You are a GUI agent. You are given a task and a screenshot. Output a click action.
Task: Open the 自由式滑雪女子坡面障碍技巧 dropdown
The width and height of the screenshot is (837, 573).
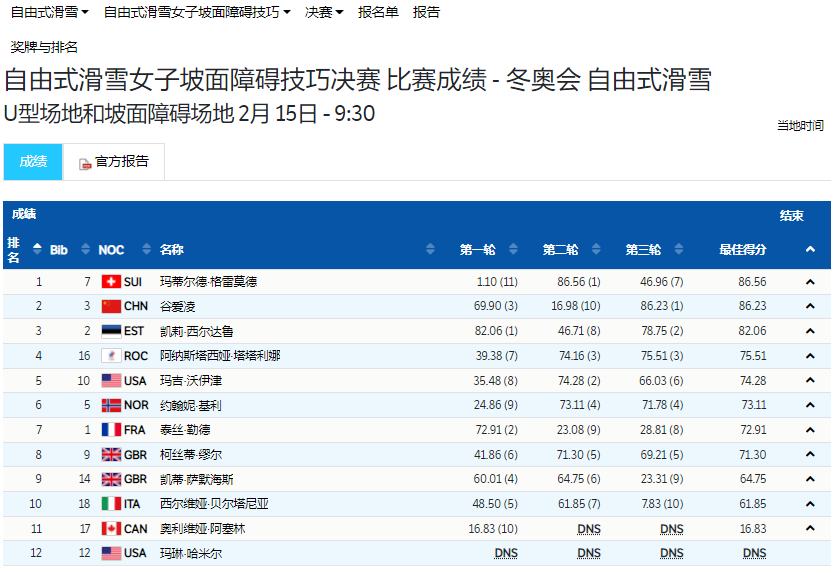click(196, 12)
